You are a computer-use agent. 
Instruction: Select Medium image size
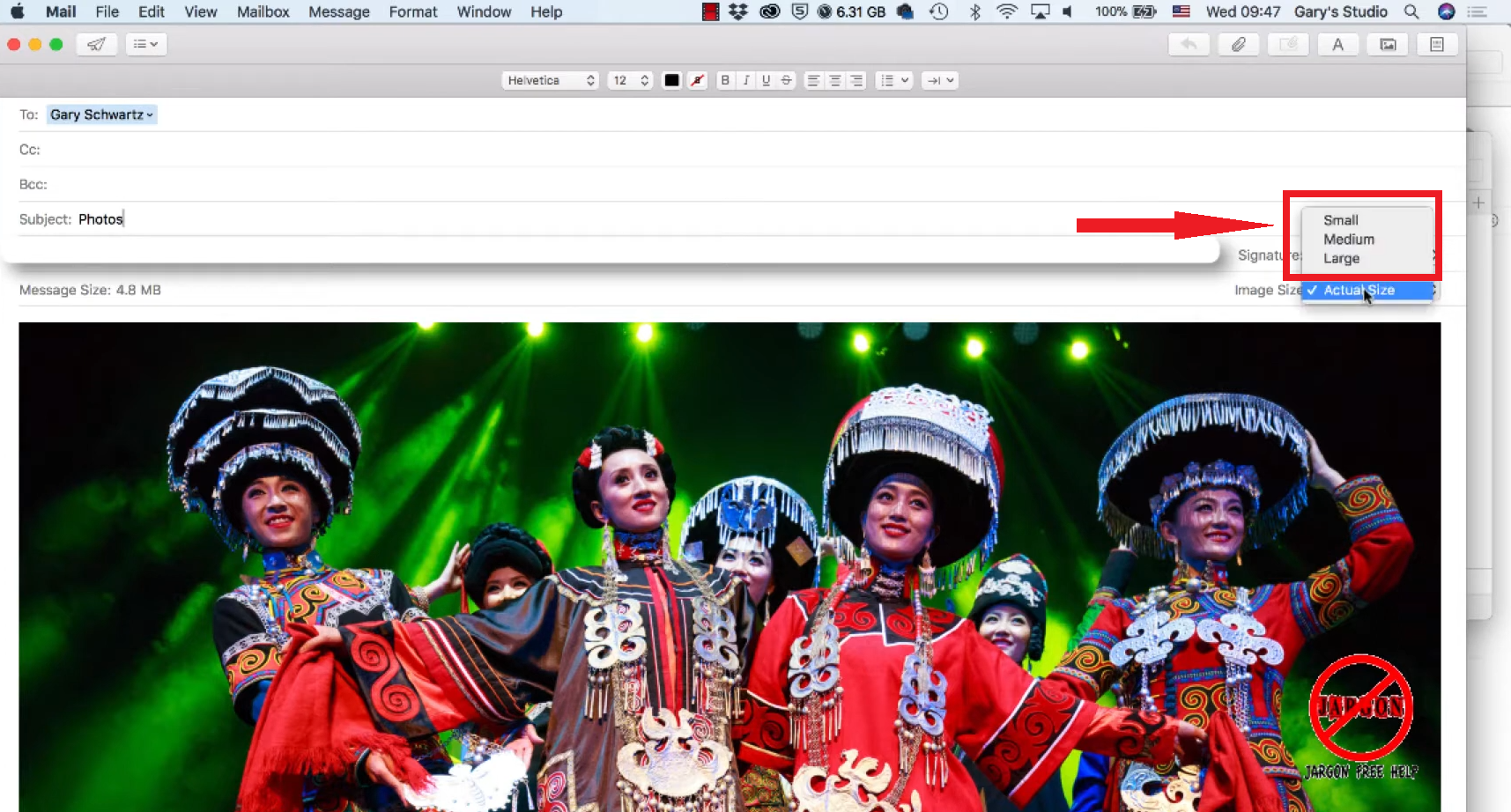(x=1347, y=239)
